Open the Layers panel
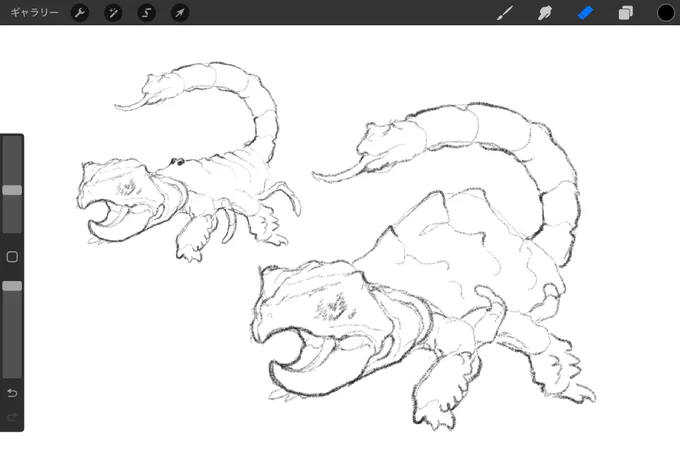This screenshot has height=472, width=680. 625,13
